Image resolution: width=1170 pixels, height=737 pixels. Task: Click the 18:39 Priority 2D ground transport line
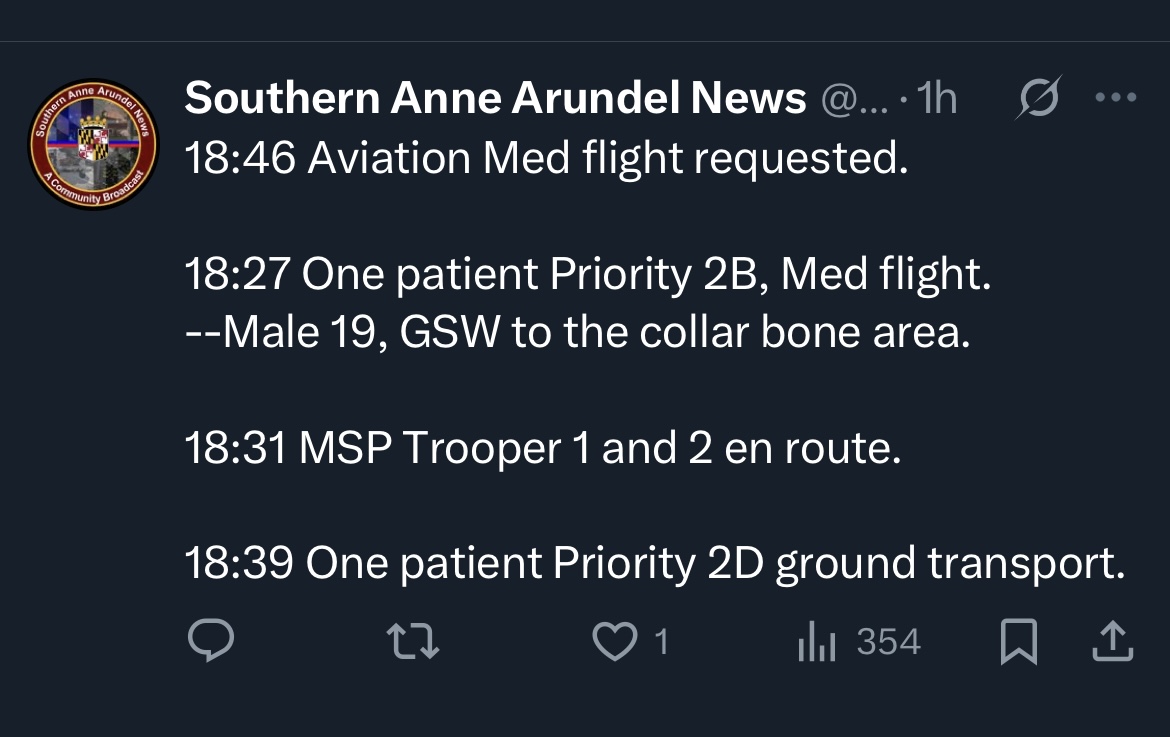point(654,563)
